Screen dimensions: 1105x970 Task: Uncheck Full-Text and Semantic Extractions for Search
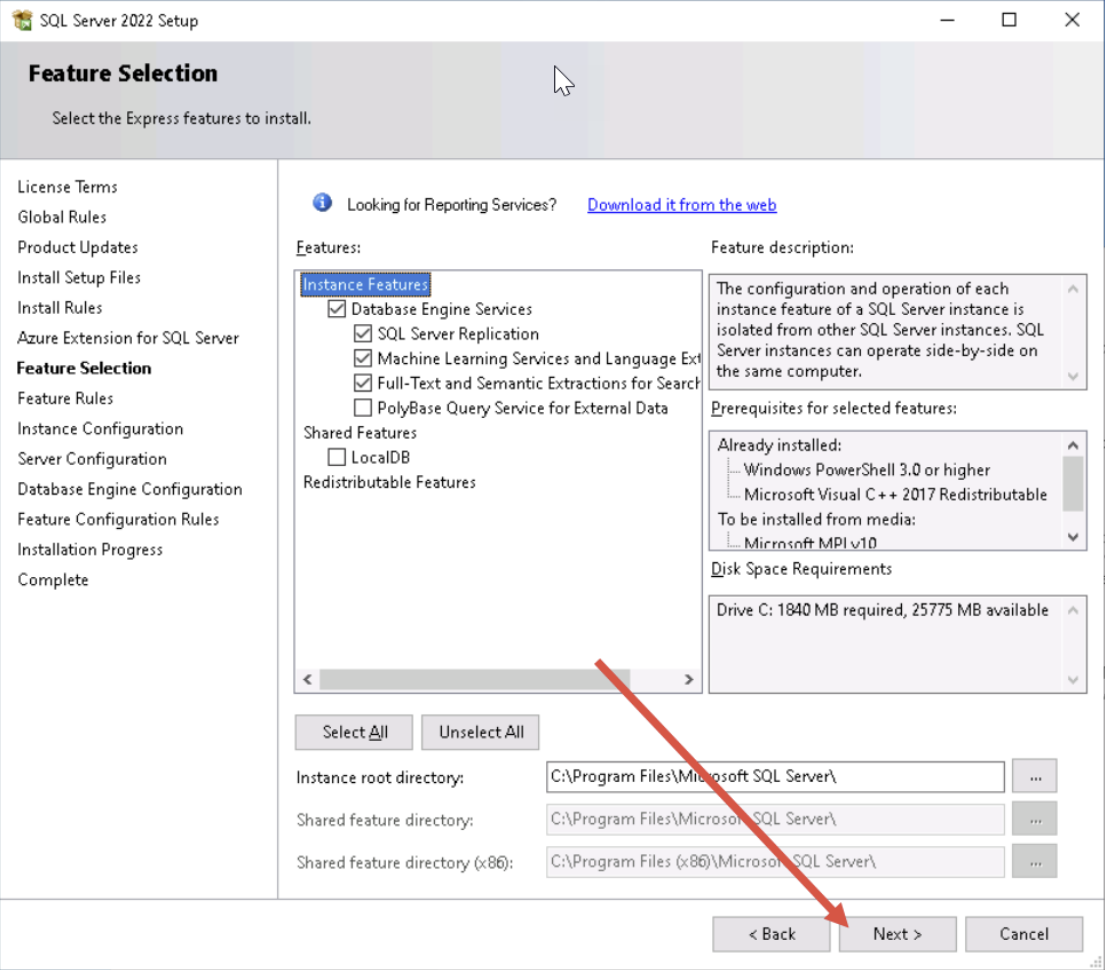tap(363, 383)
